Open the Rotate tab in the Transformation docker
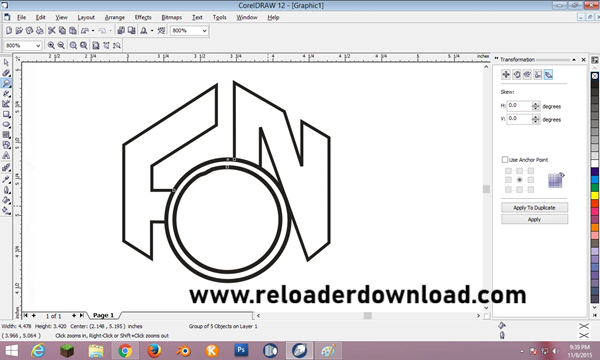The width and height of the screenshot is (600, 360). point(517,75)
